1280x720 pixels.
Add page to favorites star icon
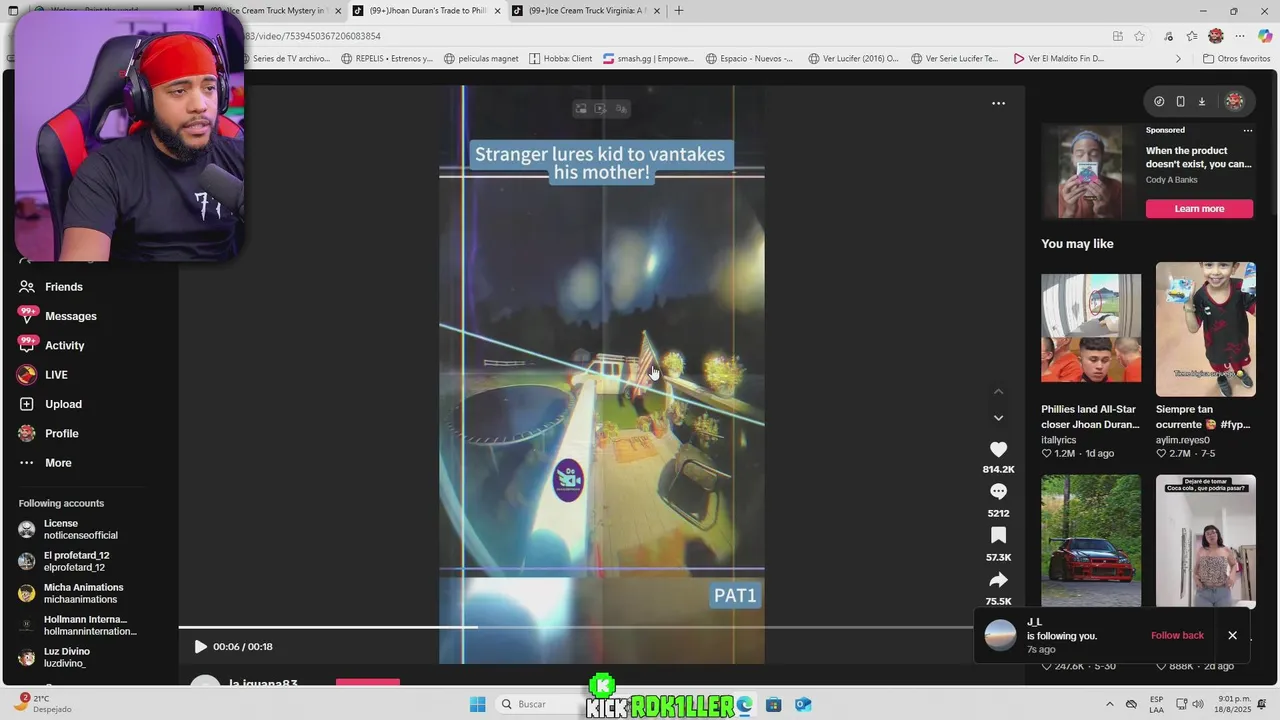pos(1139,36)
